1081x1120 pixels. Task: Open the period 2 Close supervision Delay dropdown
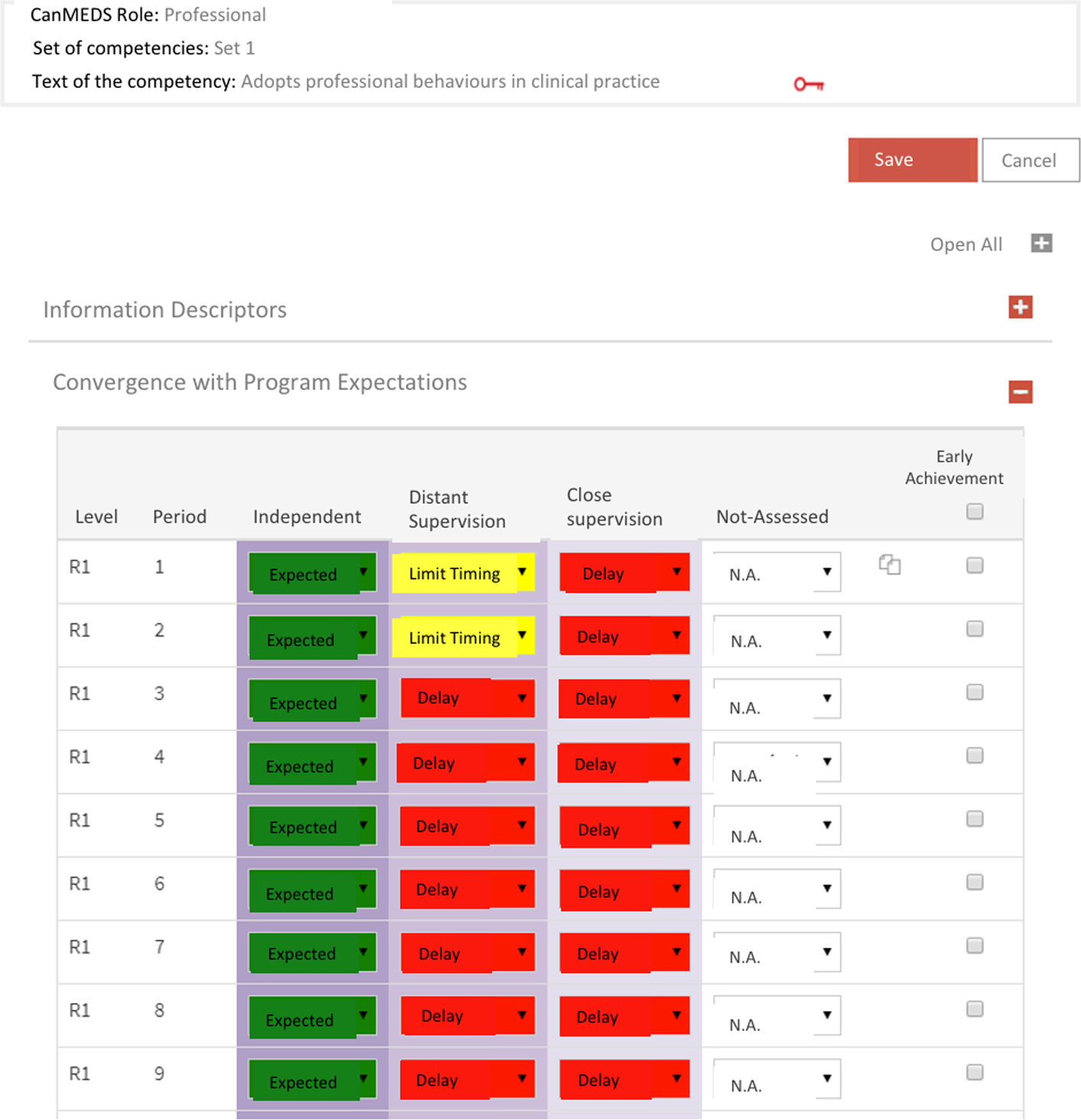[x=624, y=636]
